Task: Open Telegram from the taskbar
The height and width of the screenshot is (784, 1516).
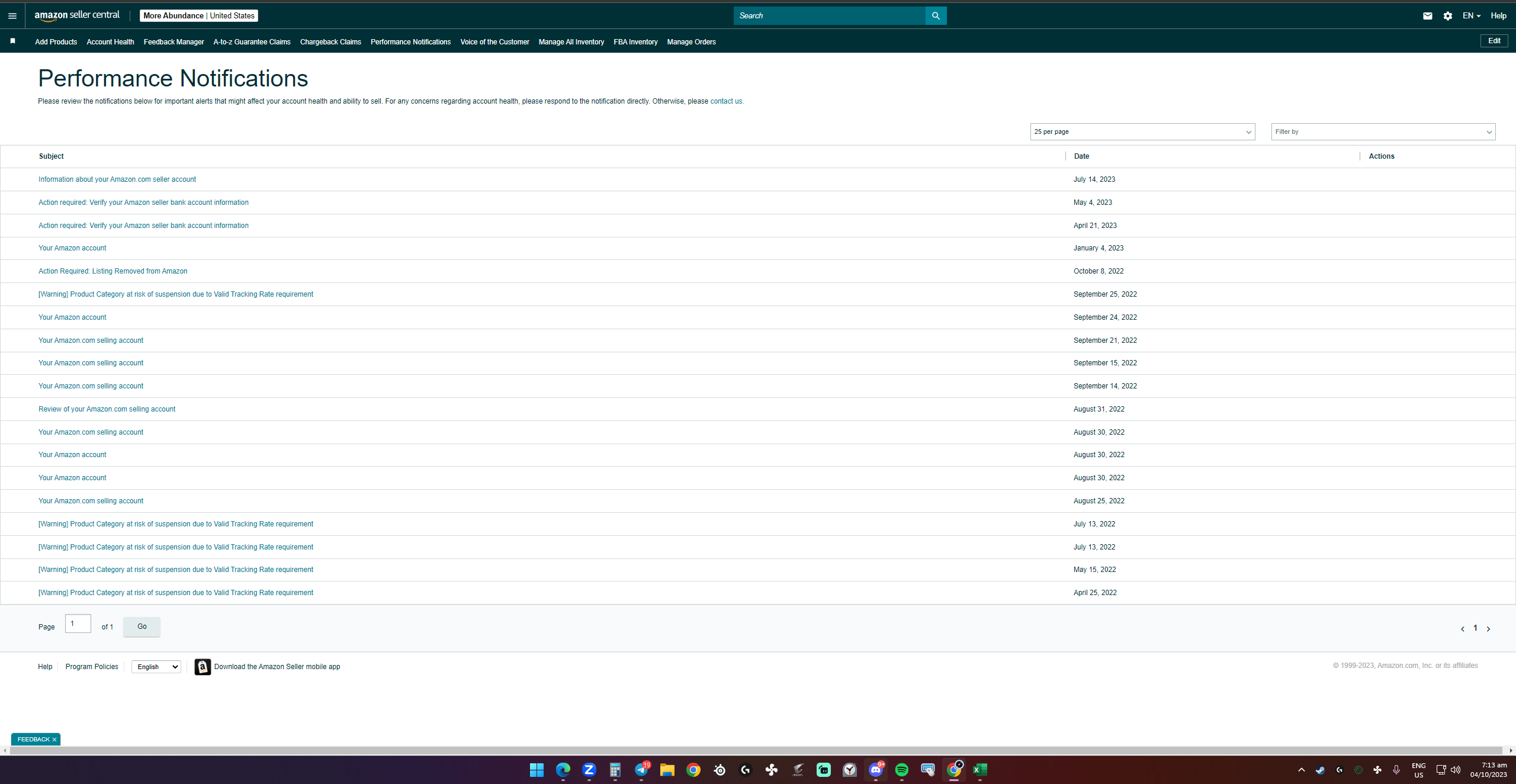Action: click(641, 770)
